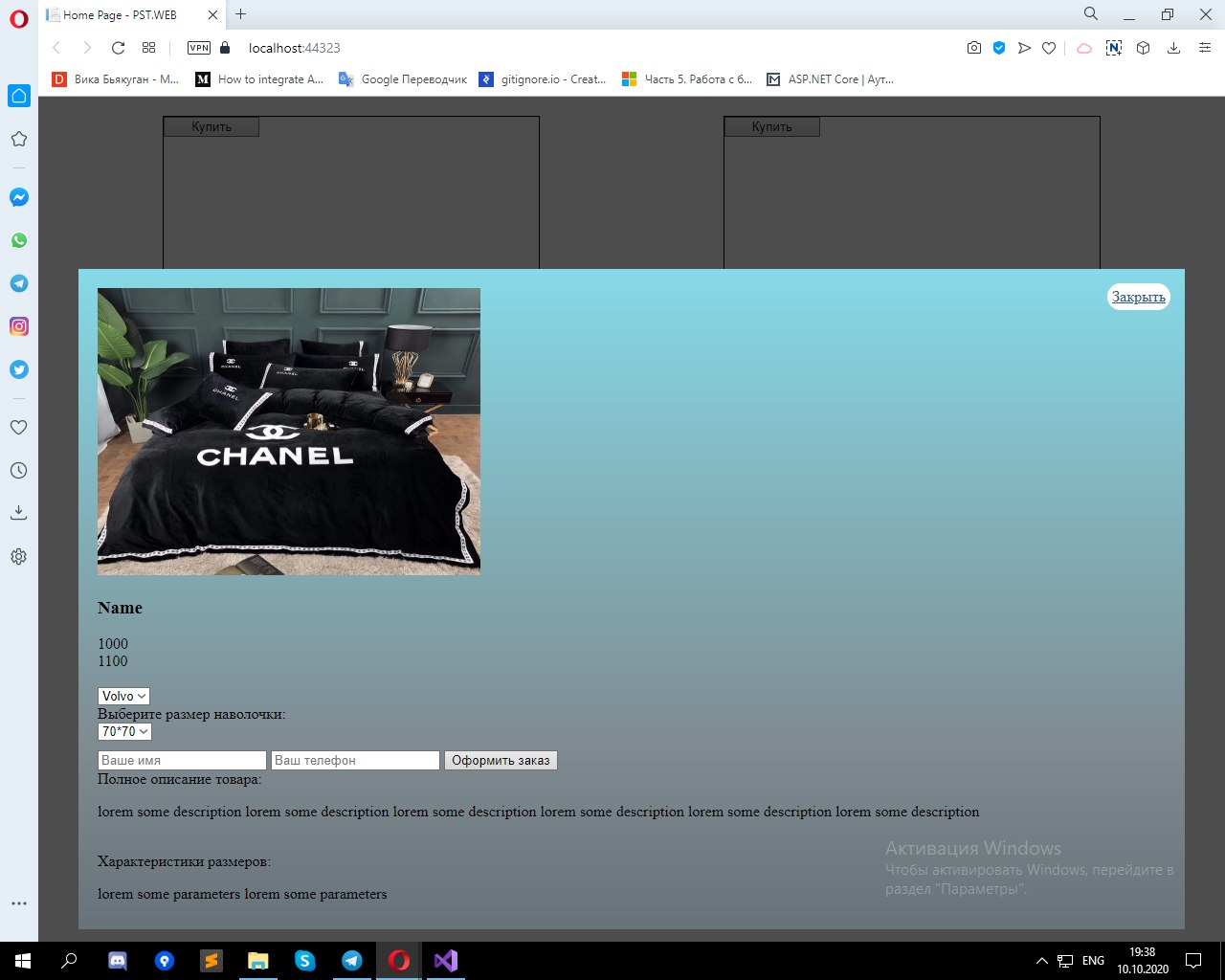
Task: Take a snapshot with camera icon
Action: pos(974,48)
